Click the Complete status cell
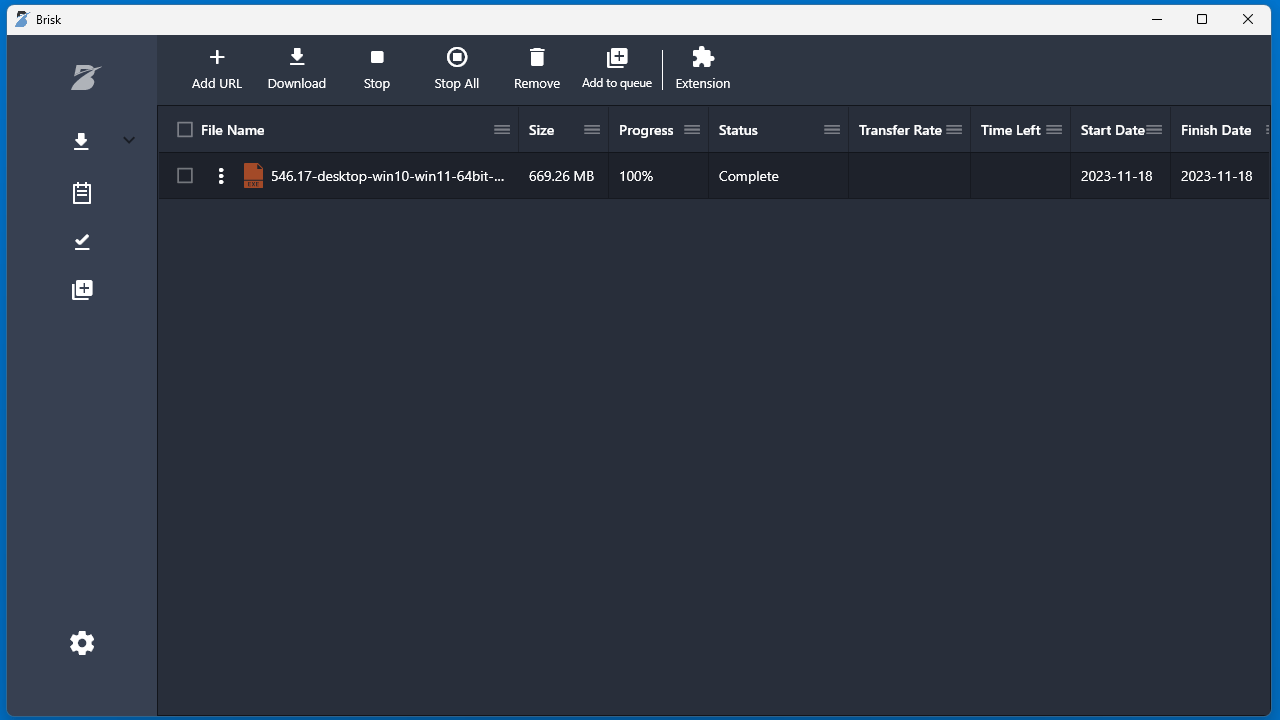1280x720 pixels. (748, 176)
